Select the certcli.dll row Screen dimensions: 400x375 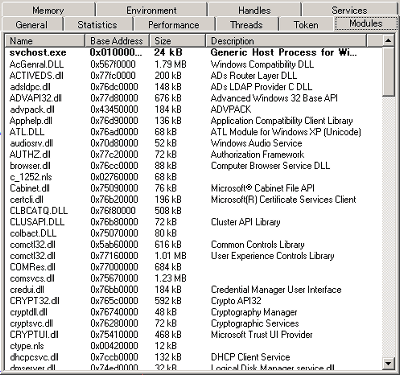tap(193, 199)
